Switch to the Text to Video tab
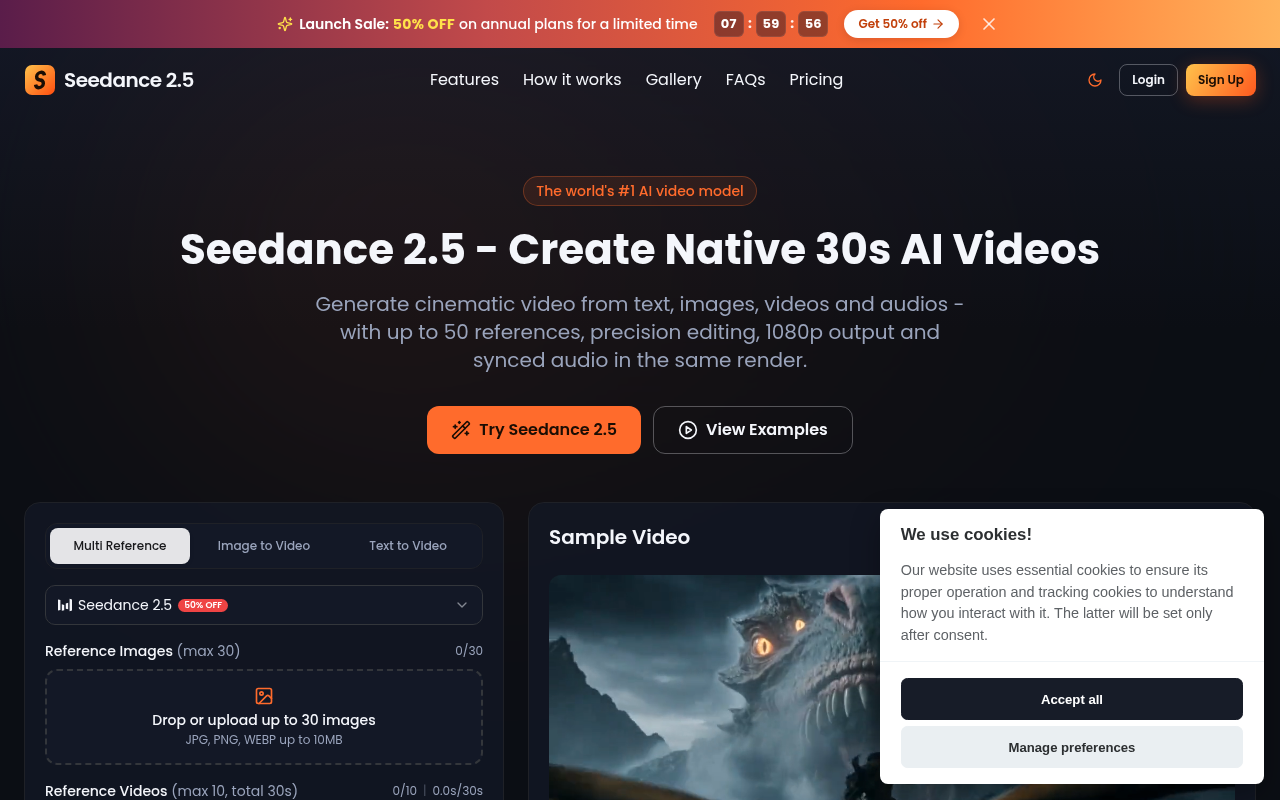1280x800 pixels. [x=408, y=546]
